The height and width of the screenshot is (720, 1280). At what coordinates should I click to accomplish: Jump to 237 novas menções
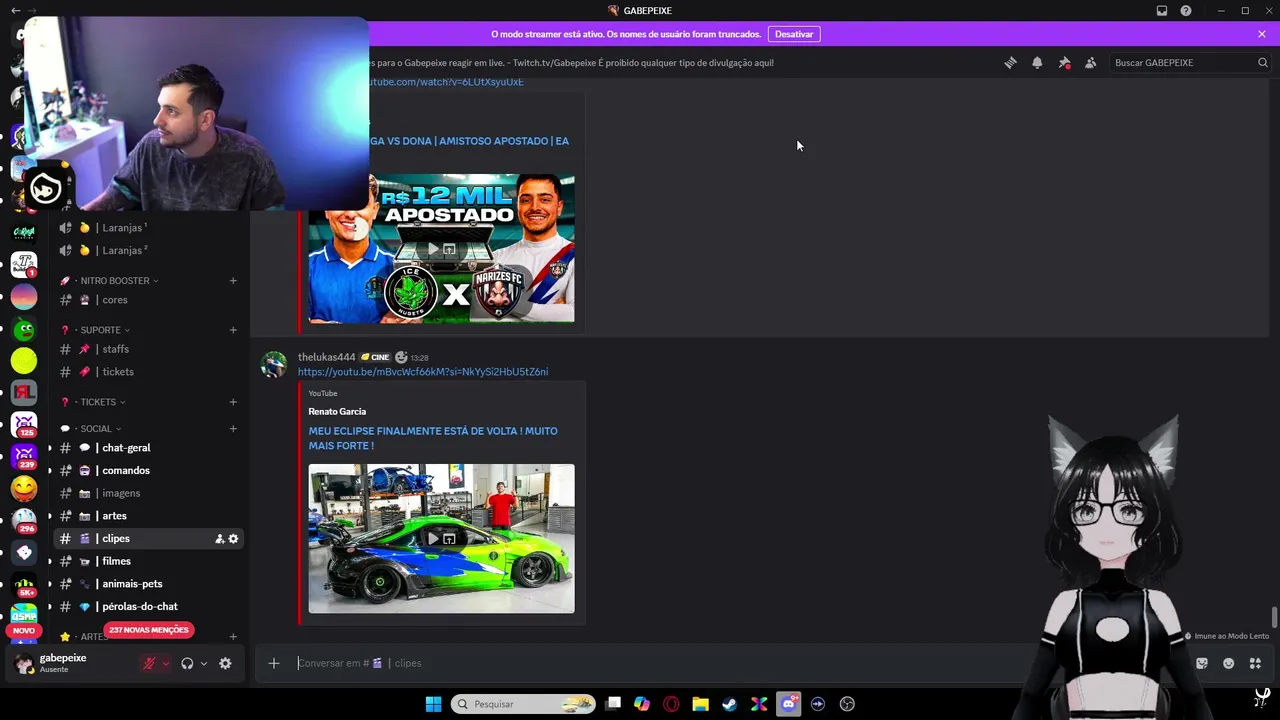coord(148,630)
